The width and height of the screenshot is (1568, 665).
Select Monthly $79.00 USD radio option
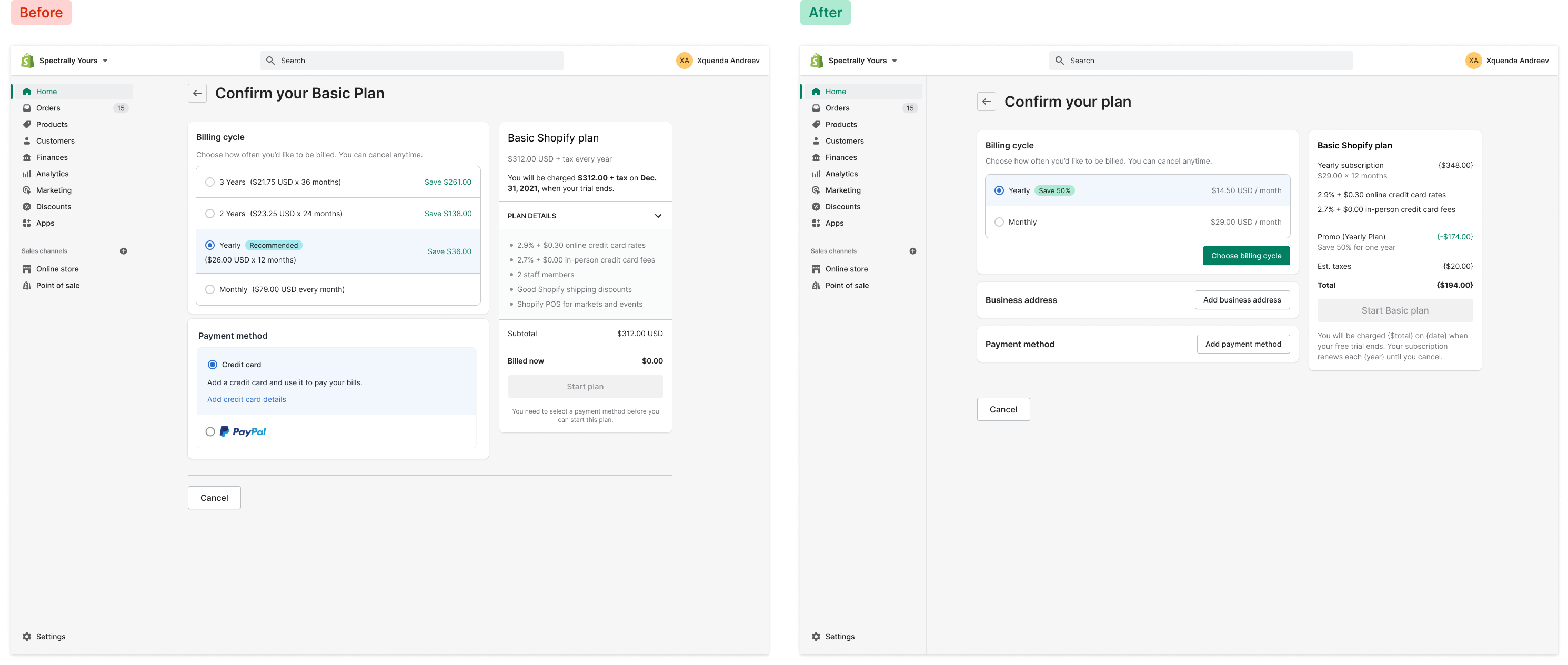(x=210, y=289)
